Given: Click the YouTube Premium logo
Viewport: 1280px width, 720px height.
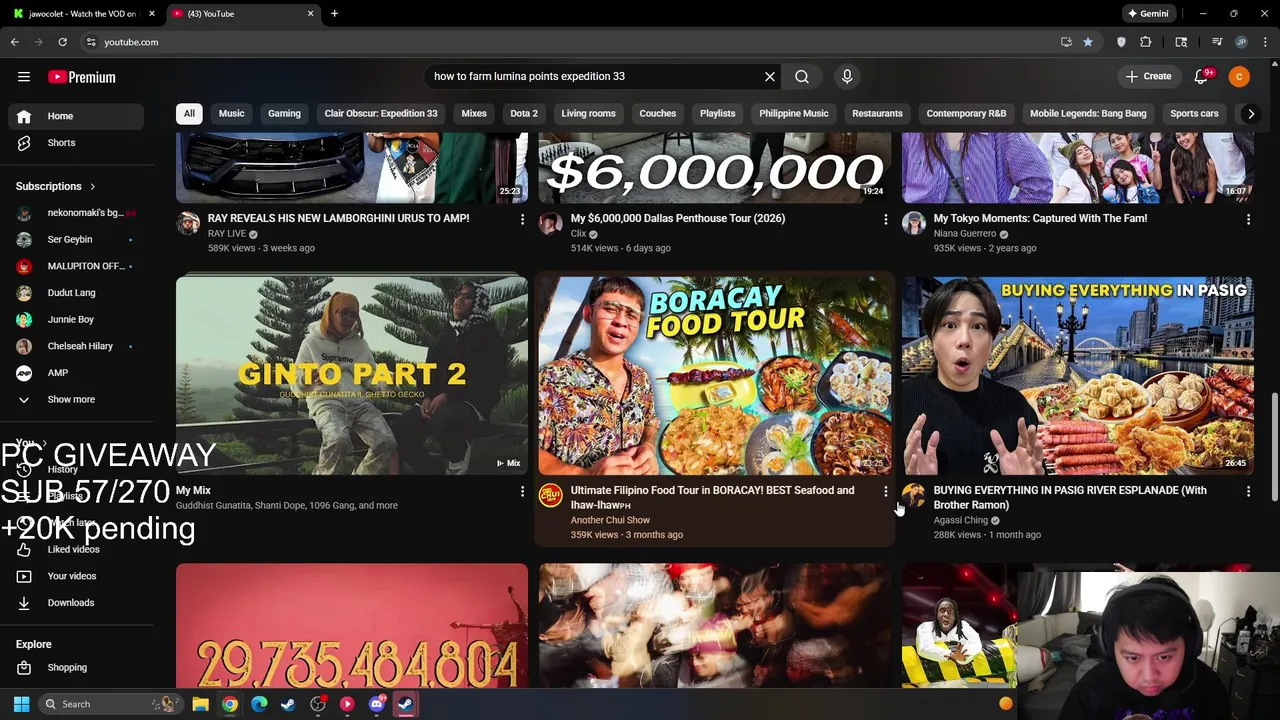Looking at the screenshot, I should 82,77.
